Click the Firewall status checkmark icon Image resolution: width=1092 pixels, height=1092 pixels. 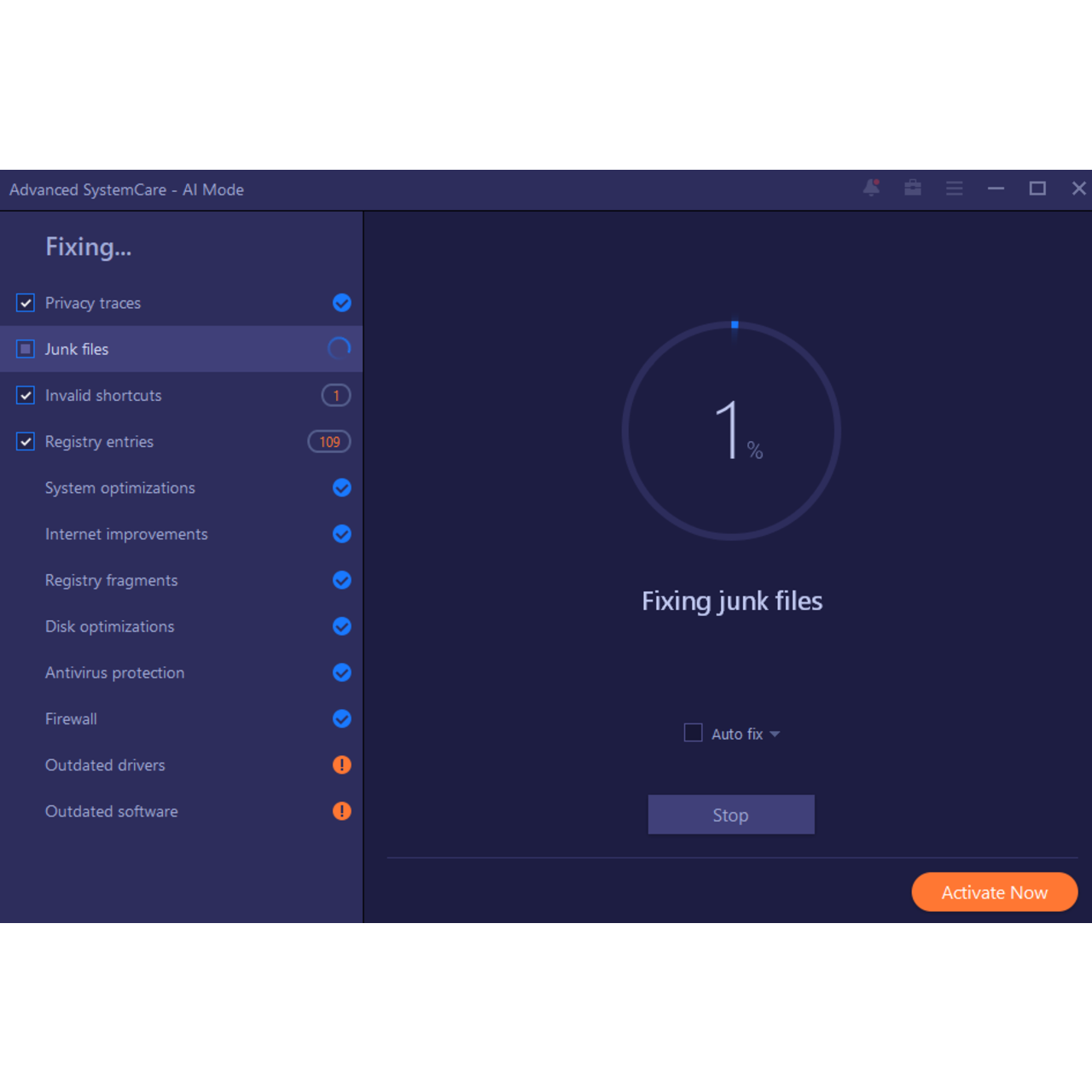[x=341, y=719]
